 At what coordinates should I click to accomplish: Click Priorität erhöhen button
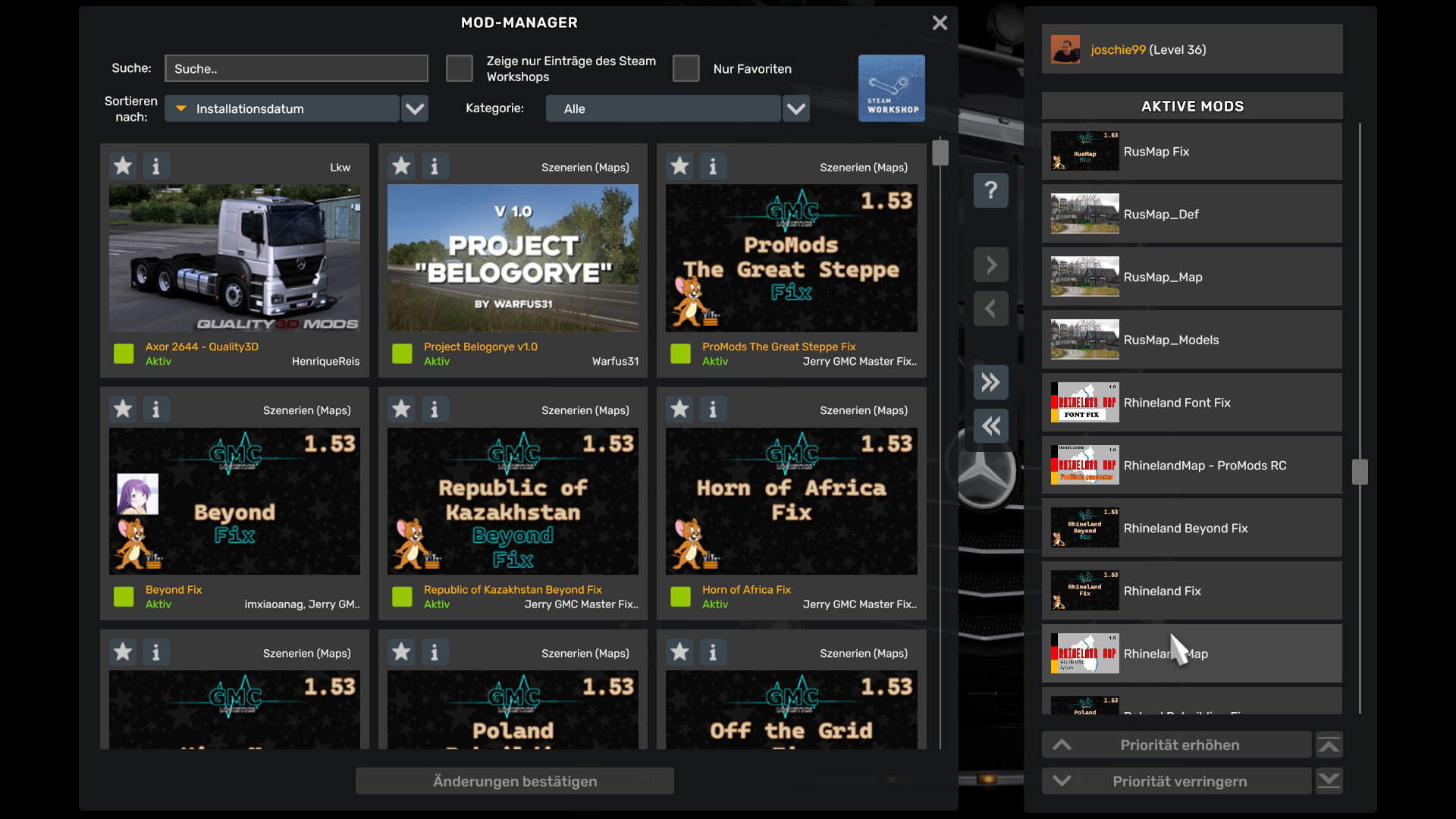(x=1177, y=745)
